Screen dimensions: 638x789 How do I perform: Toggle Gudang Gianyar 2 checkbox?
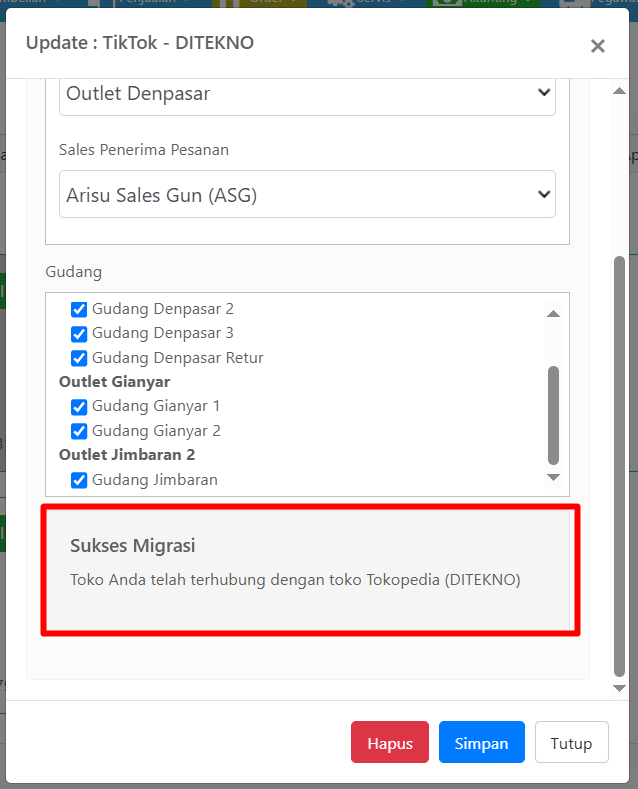[x=79, y=431]
